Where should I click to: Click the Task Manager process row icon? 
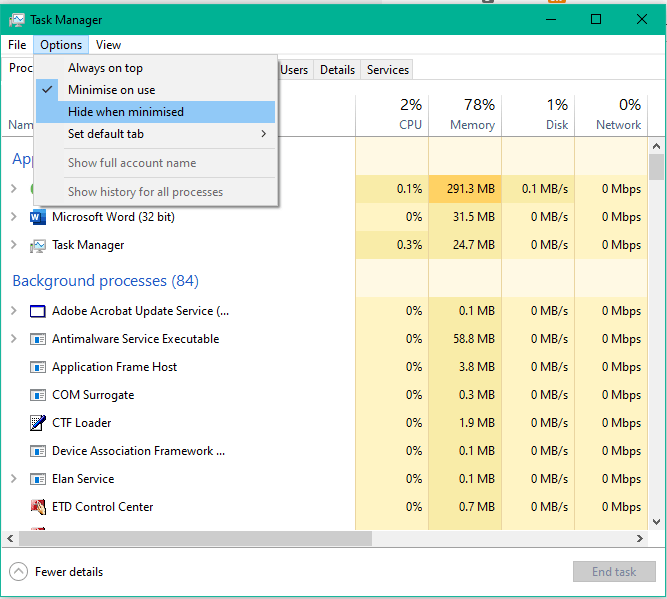click(x=37, y=245)
